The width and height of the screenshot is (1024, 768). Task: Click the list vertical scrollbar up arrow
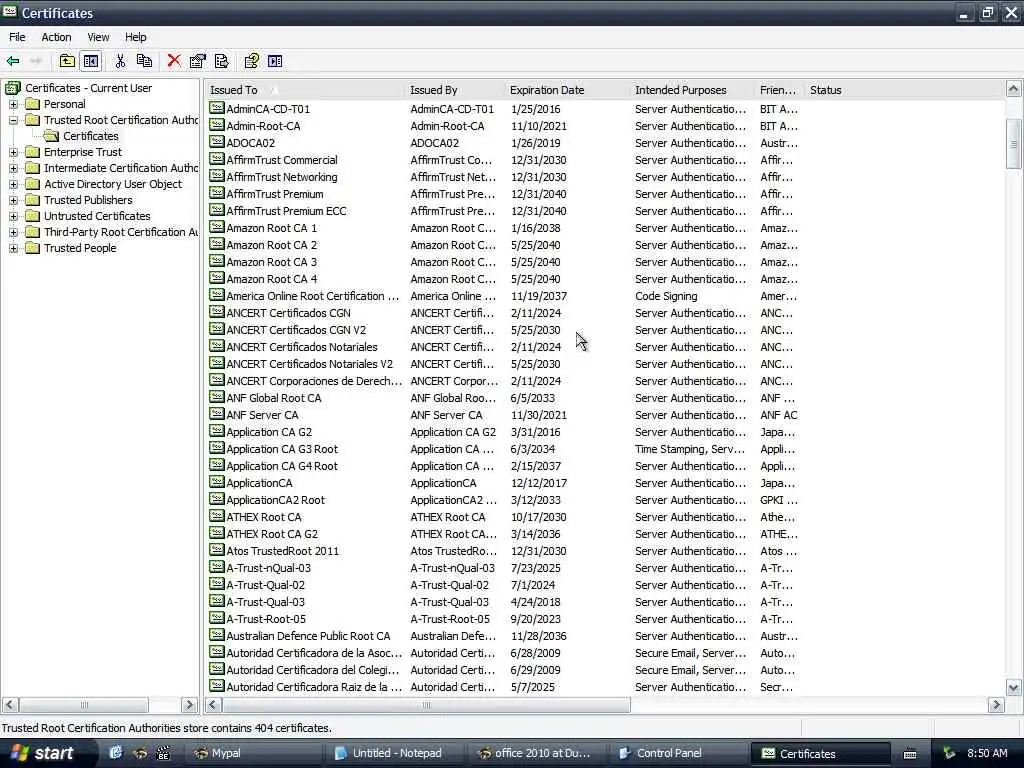[1014, 89]
